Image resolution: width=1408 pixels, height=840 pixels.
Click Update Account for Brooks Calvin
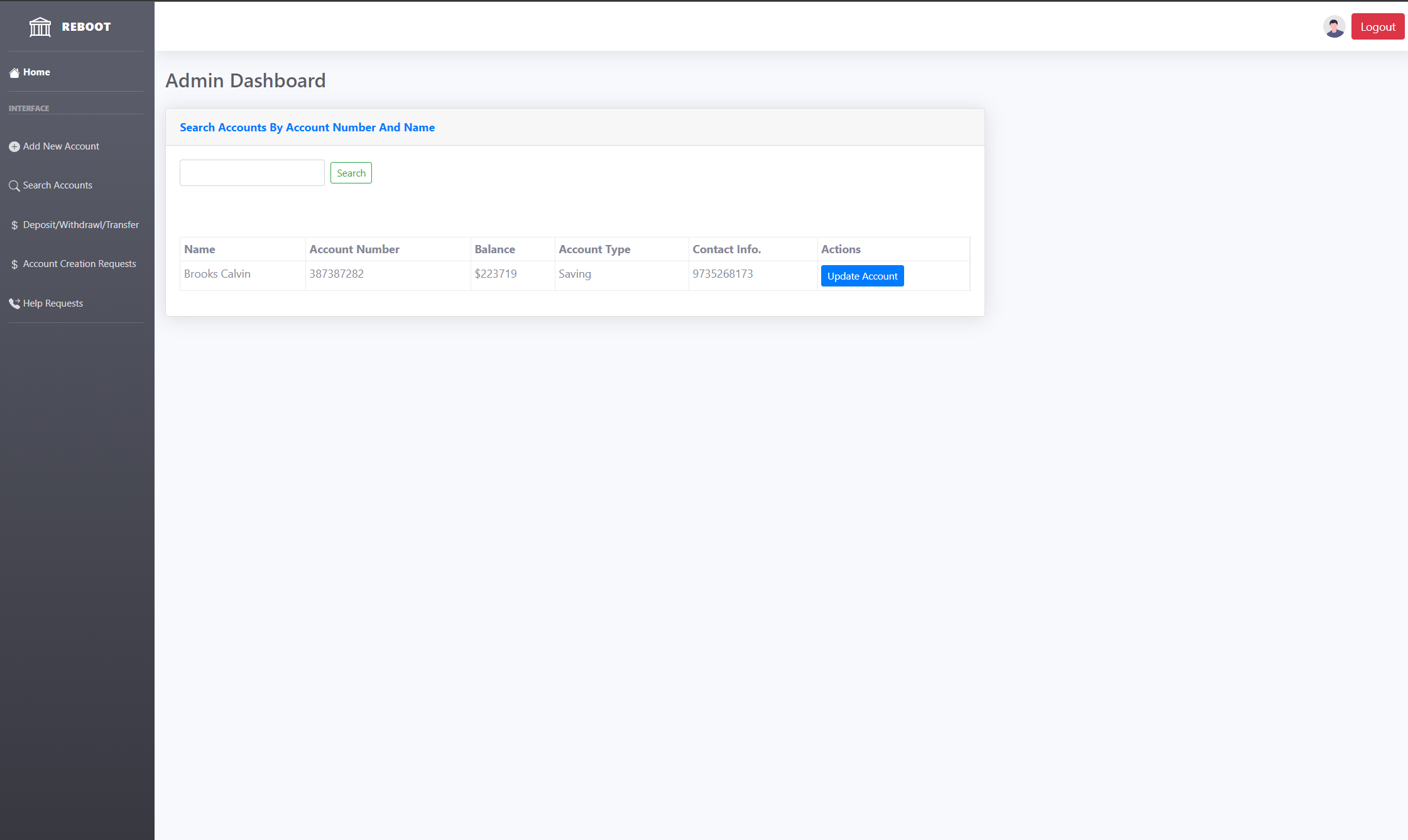click(x=862, y=276)
